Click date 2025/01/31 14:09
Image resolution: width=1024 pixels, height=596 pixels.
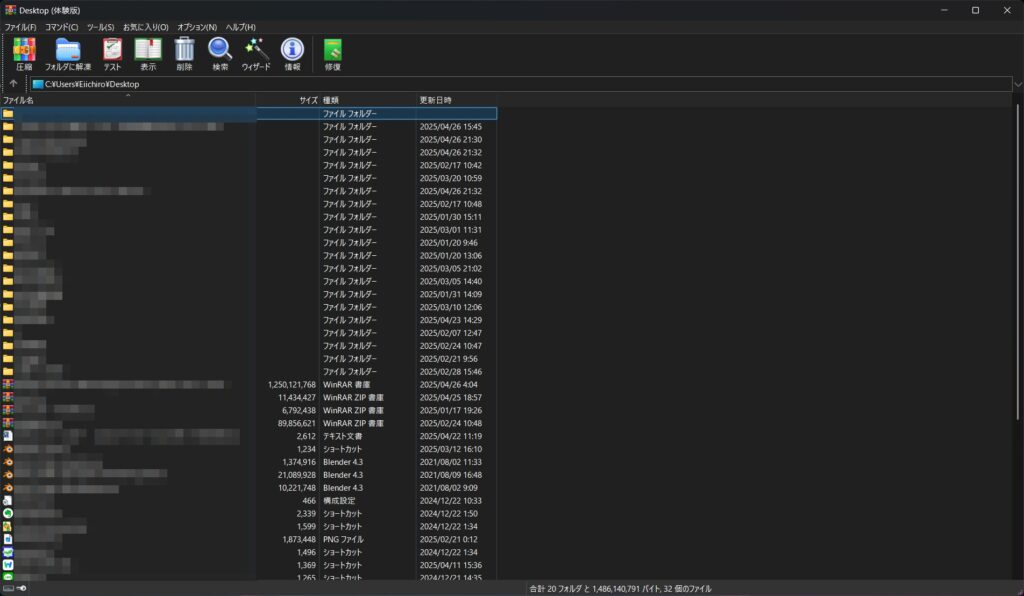pyautogui.click(x=451, y=294)
